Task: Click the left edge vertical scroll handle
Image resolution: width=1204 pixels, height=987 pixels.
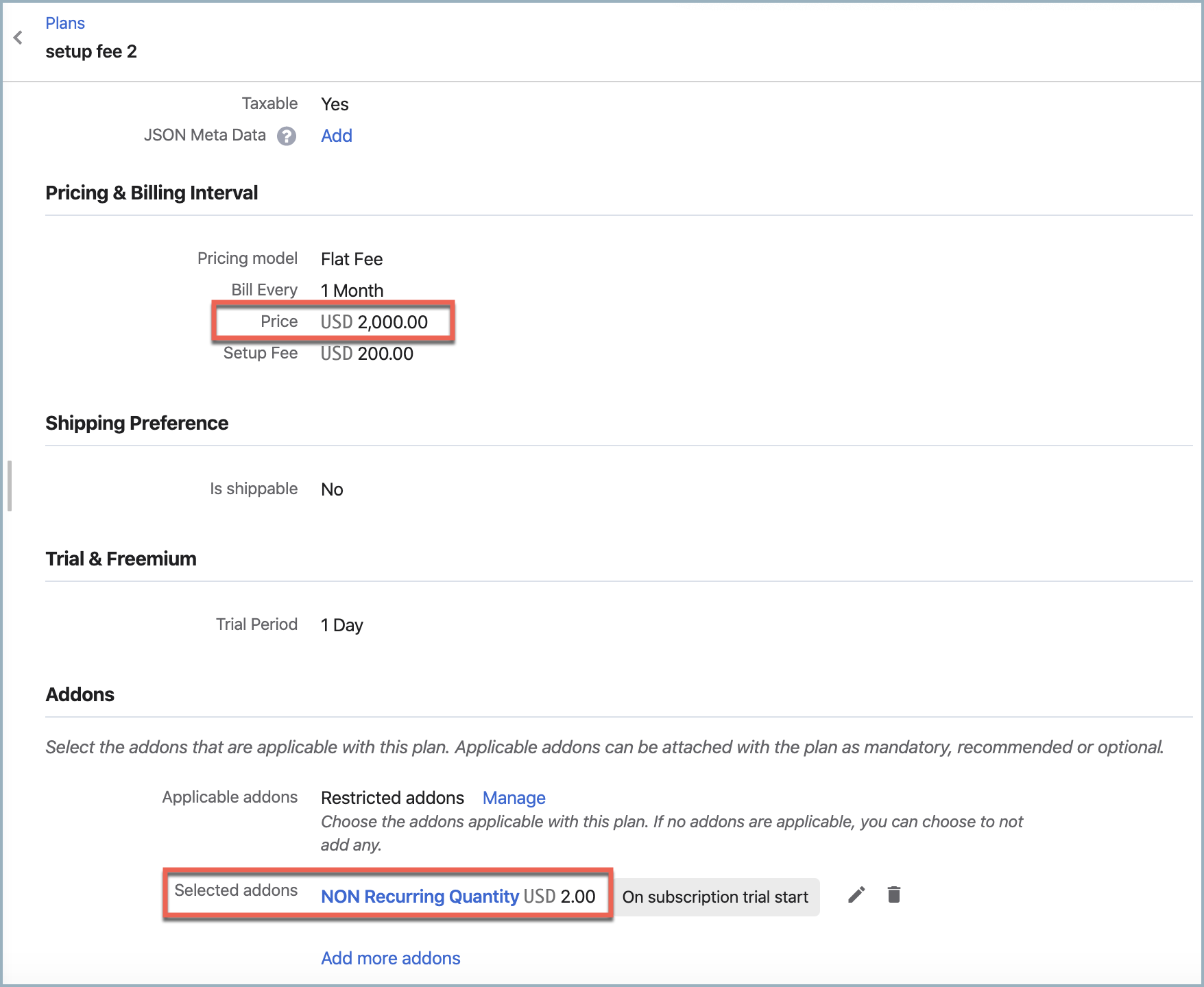Action: coord(10,486)
